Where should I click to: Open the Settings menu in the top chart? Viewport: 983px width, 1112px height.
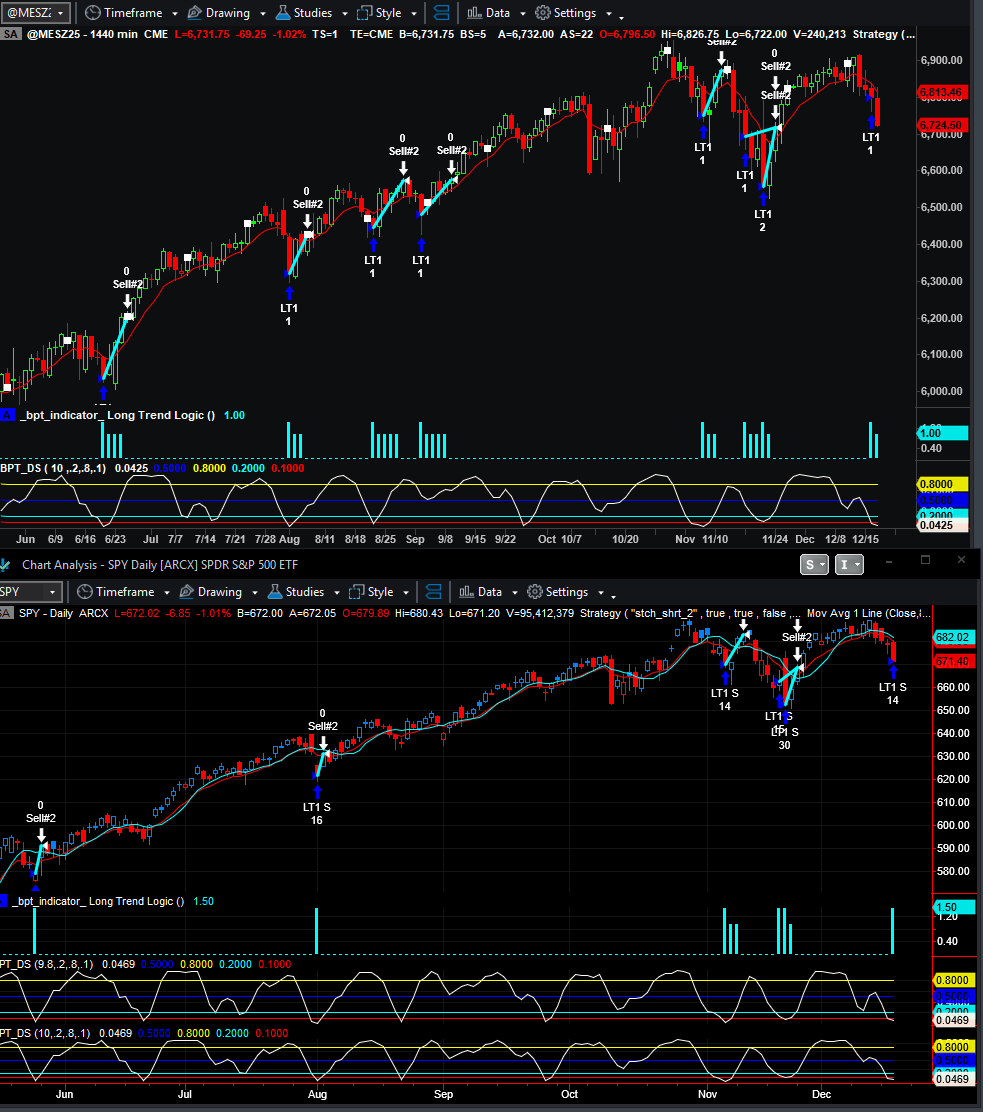(x=572, y=13)
